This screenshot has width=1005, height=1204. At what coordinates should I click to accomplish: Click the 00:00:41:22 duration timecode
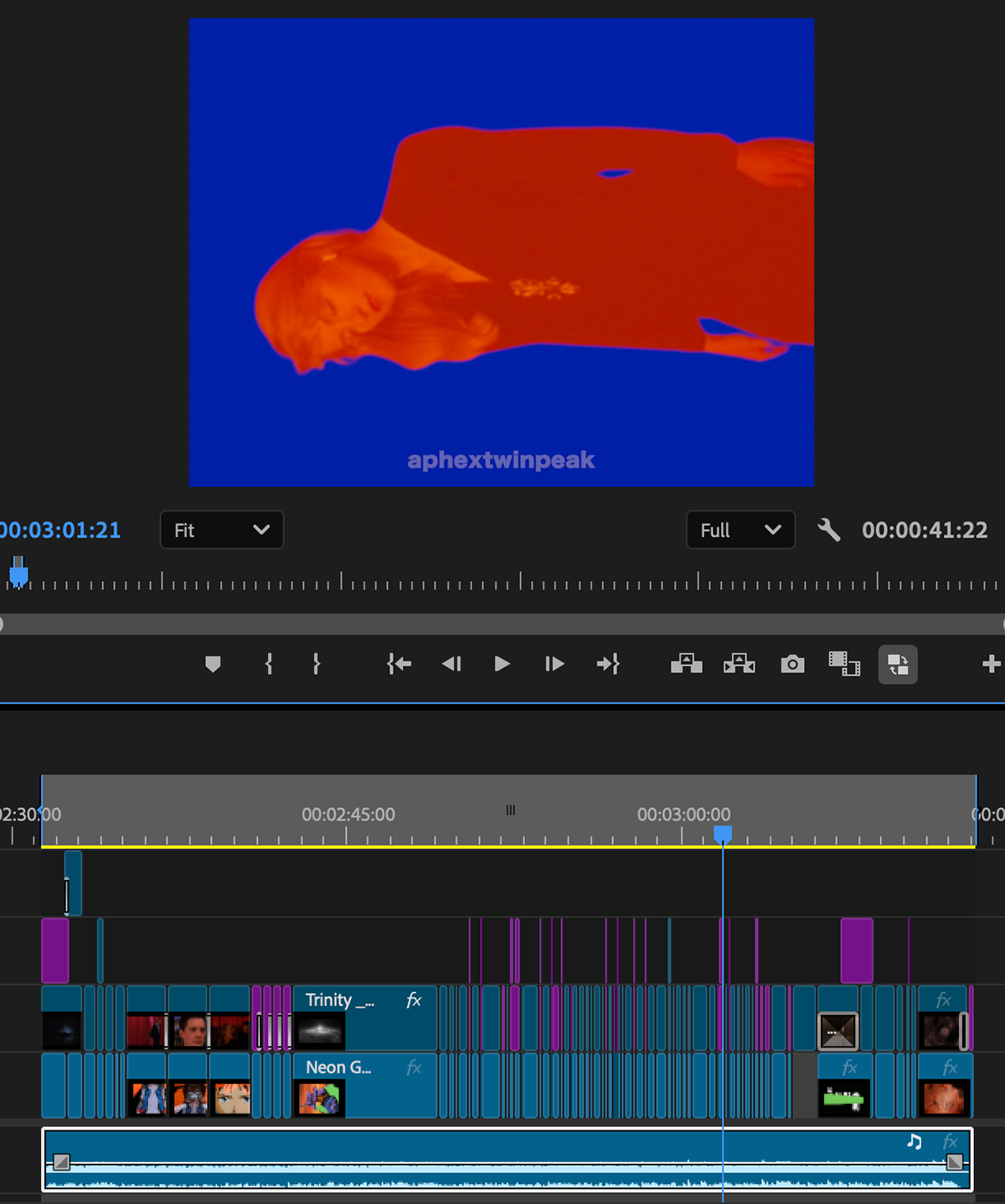tap(925, 530)
